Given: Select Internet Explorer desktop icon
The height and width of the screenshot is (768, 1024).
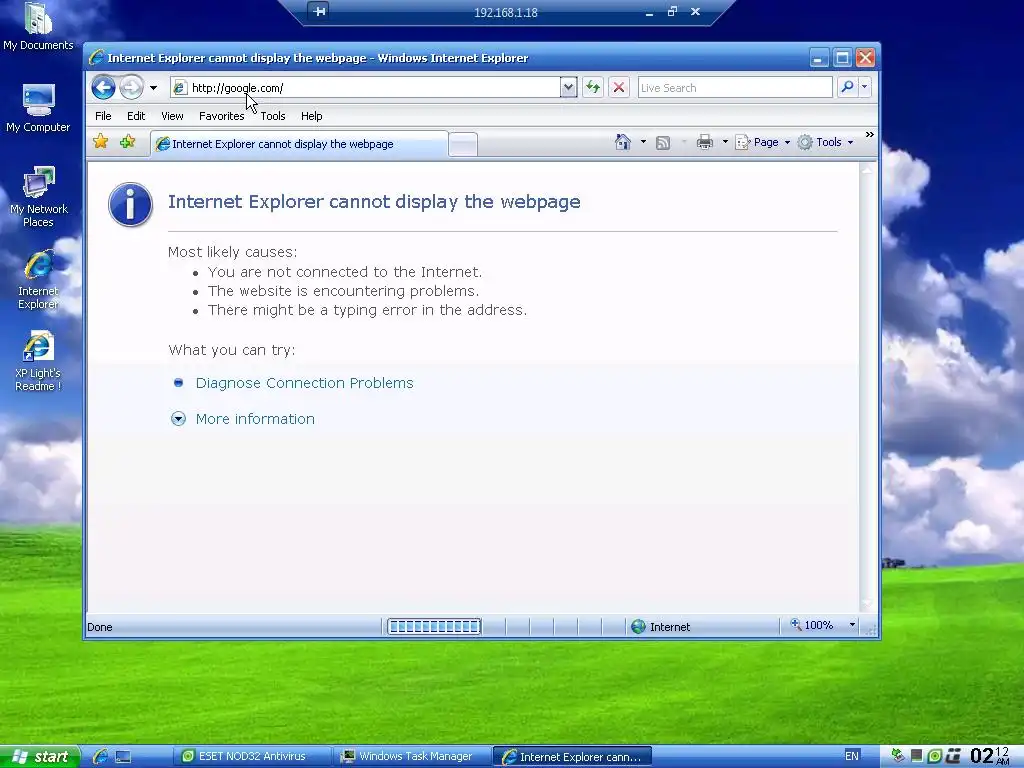Looking at the screenshot, I should 38,280.
